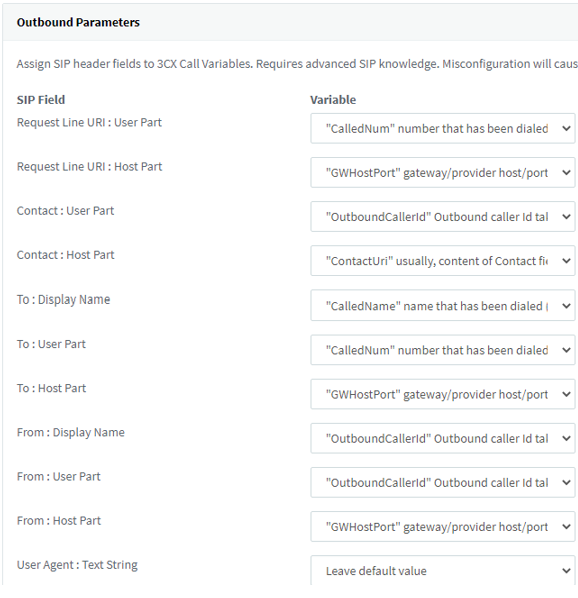Viewport: 578px width, 598px height.
Task: Click chevron arrow of From : Host Part dropdown
Action: pyautogui.click(x=567, y=527)
